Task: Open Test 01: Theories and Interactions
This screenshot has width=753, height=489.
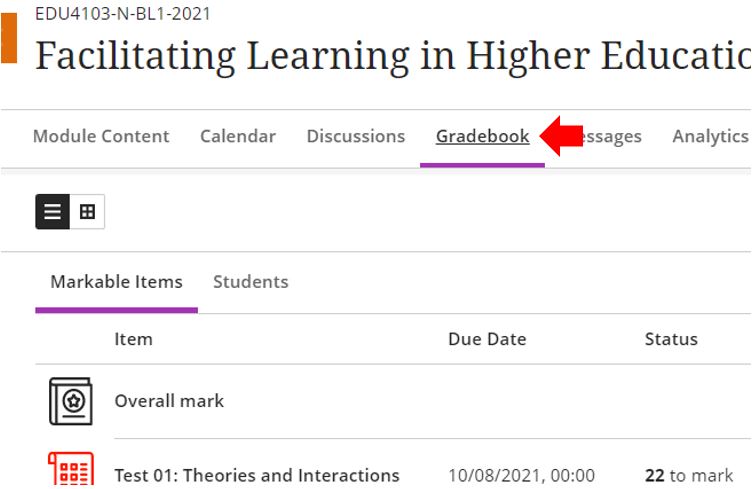Action: [x=257, y=476]
